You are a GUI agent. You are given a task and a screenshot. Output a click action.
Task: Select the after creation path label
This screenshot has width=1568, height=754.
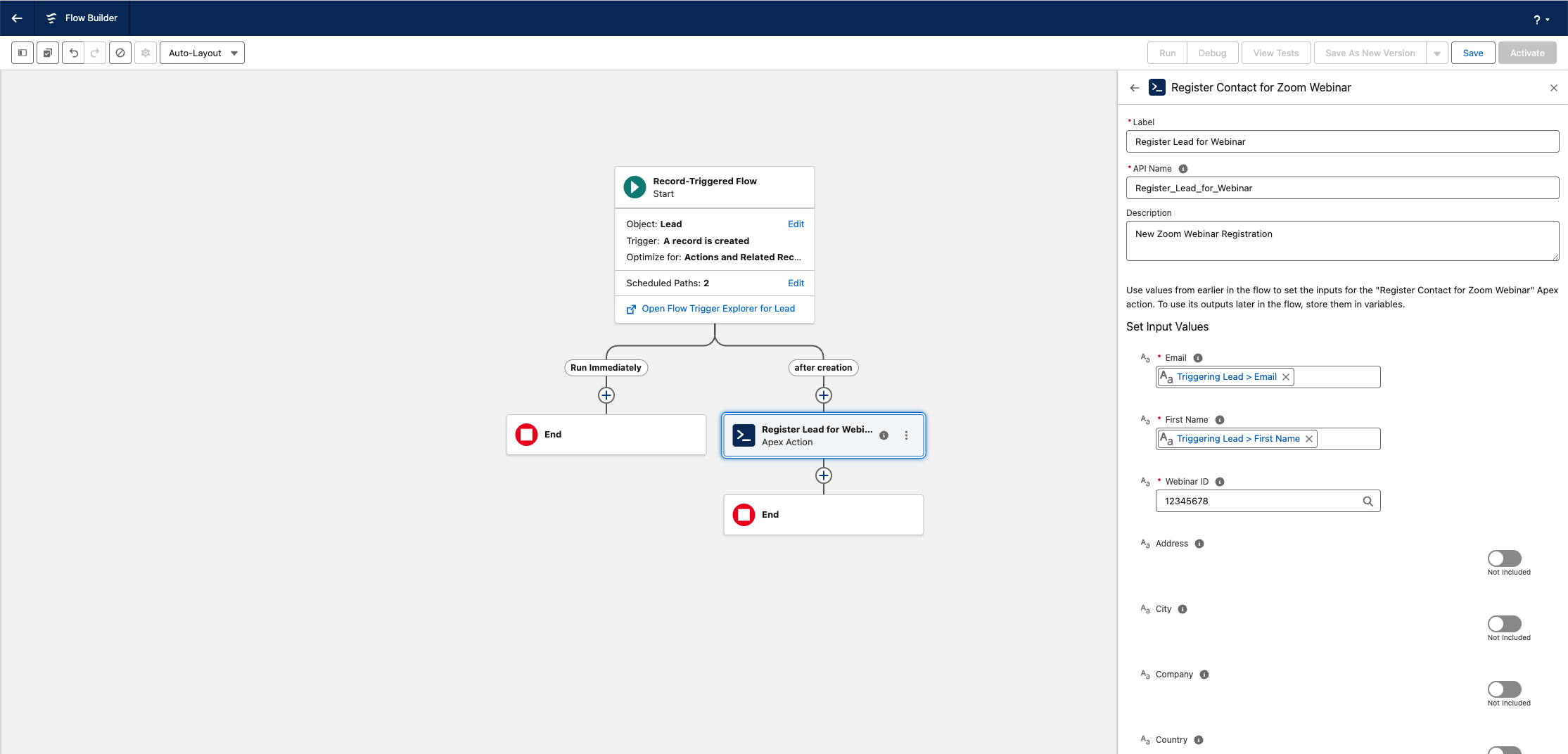[x=823, y=367]
